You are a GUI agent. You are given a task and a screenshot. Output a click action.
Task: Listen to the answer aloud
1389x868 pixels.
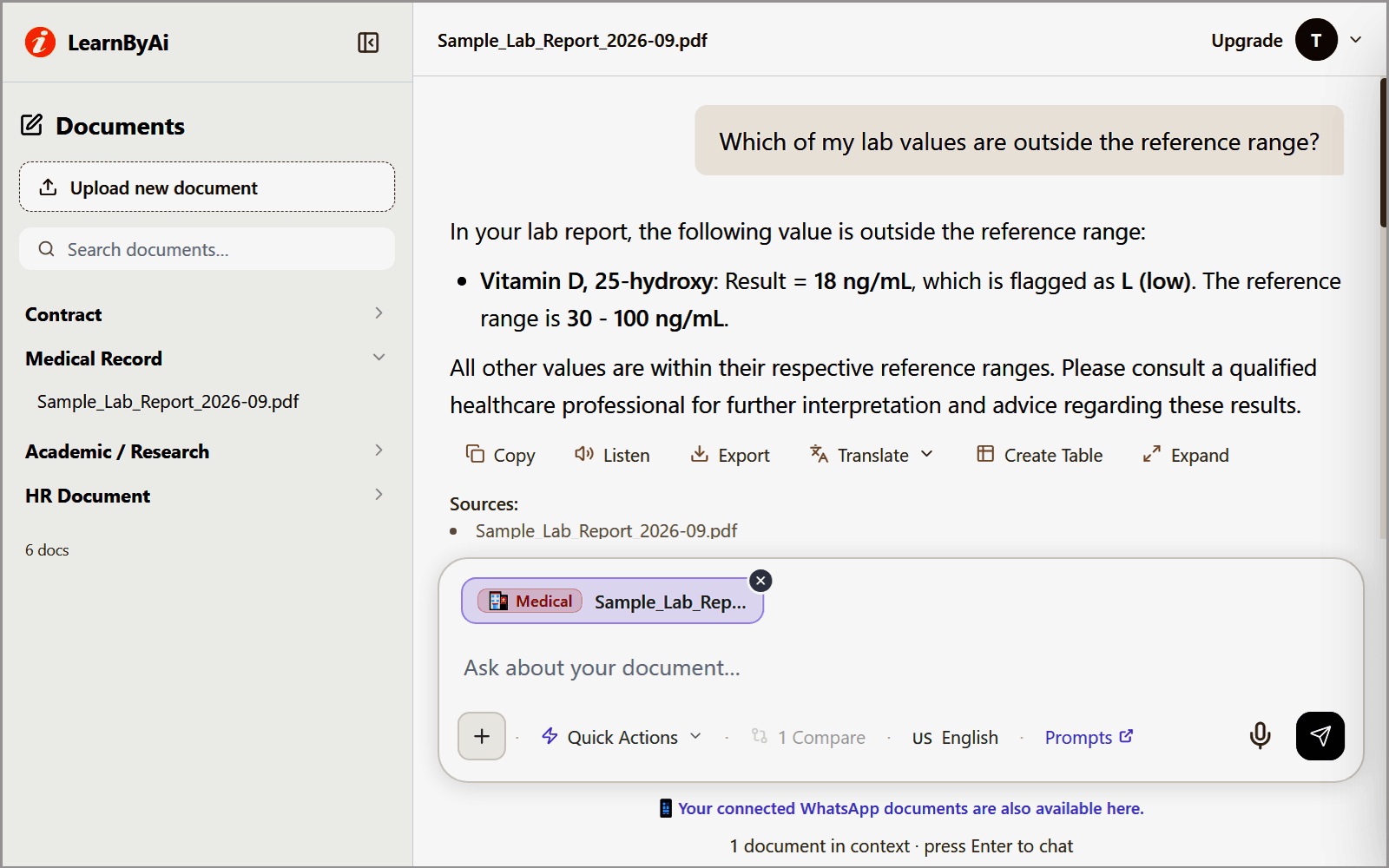(x=612, y=455)
